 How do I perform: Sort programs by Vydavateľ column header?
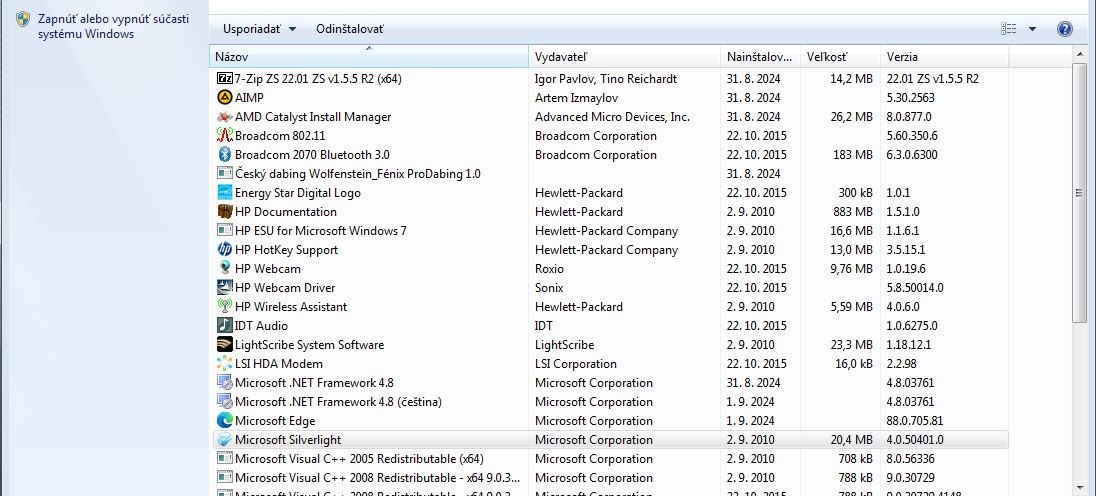(624, 57)
